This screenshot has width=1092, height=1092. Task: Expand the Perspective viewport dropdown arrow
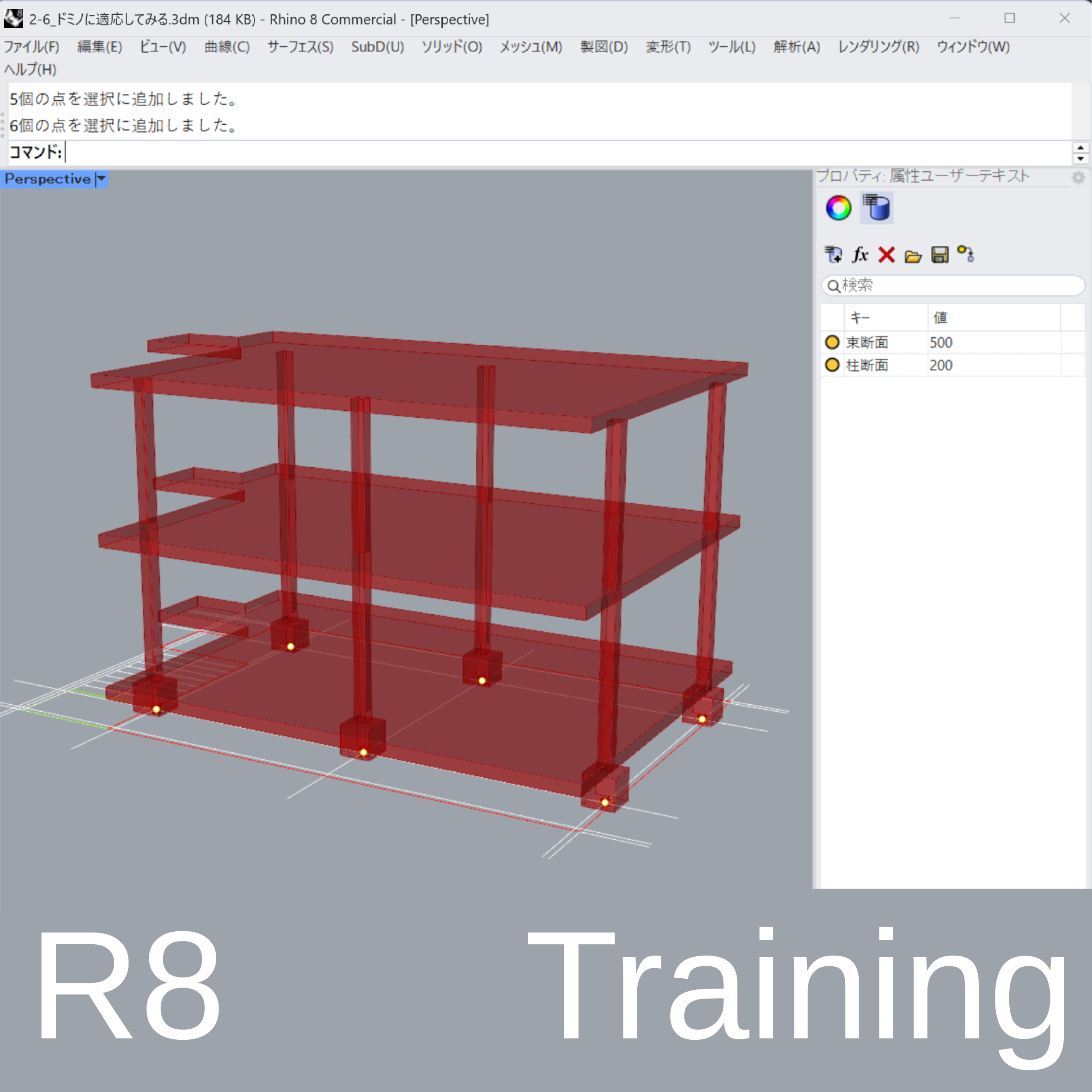pos(101,179)
